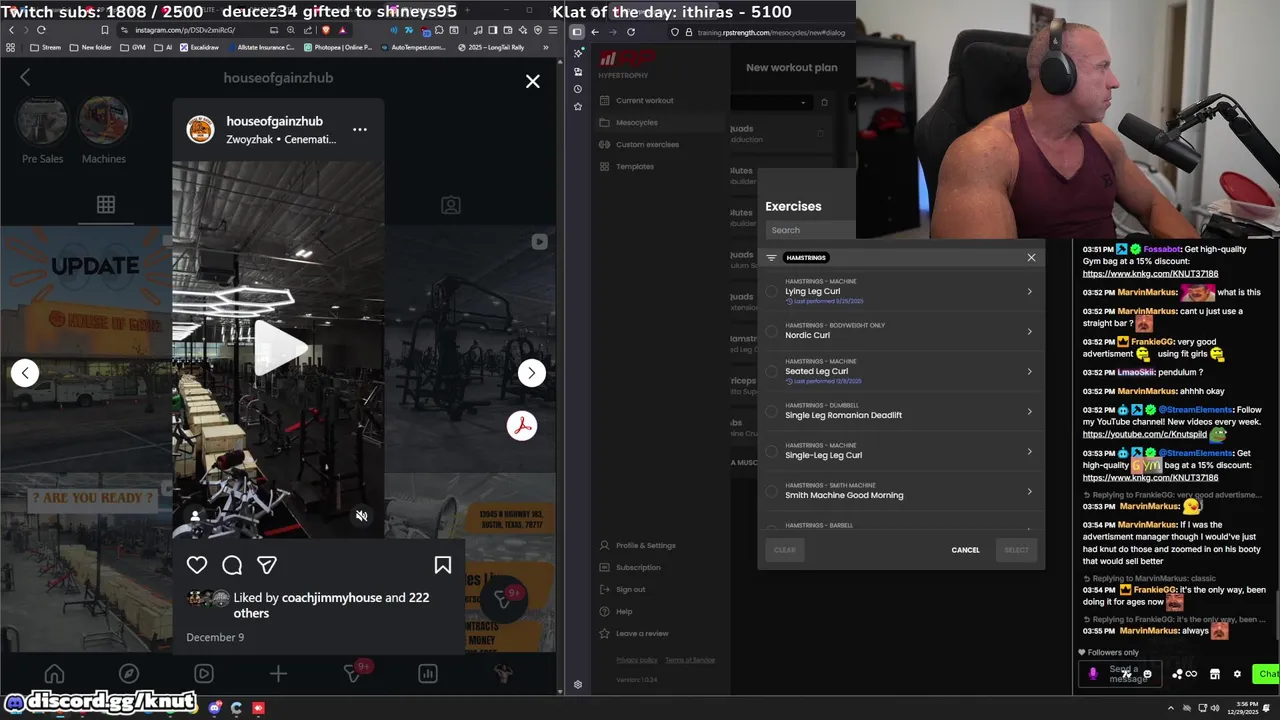Select the Seated Leg Curl radio button

(x=771, y=371)
